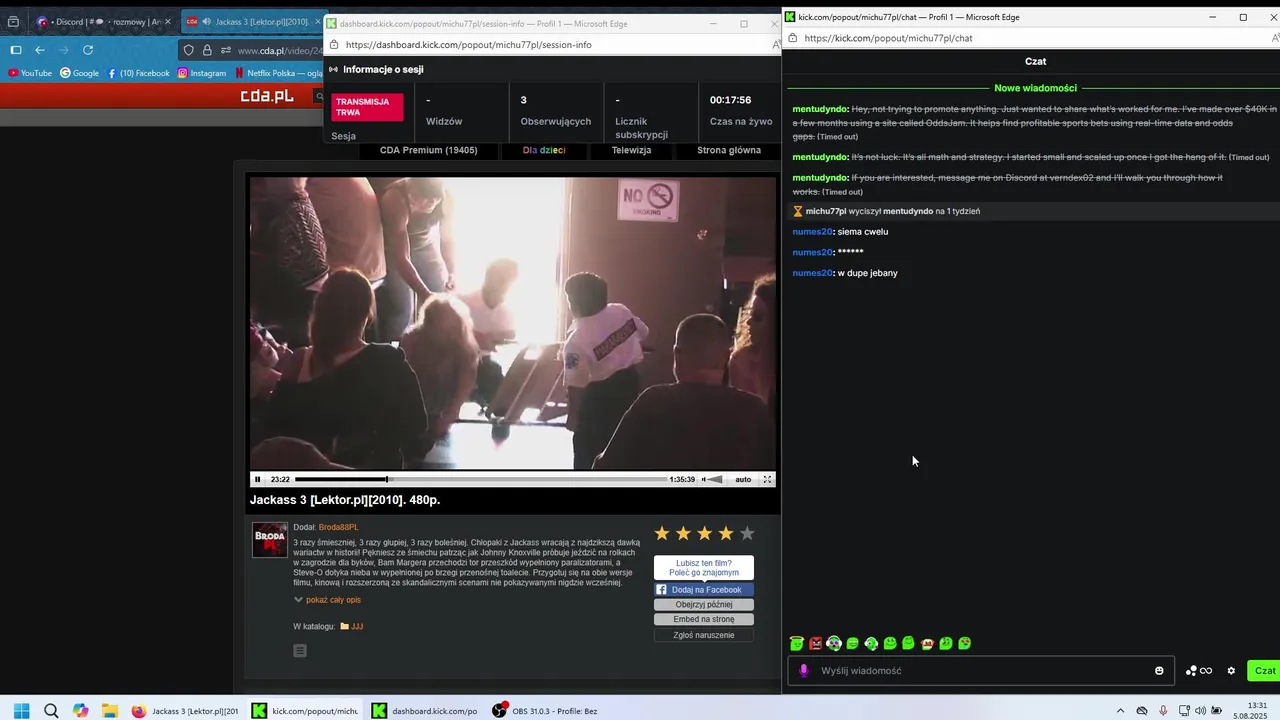Click the purple microphone icon in chat input
1280x720 pixels.
coord(803,671)
